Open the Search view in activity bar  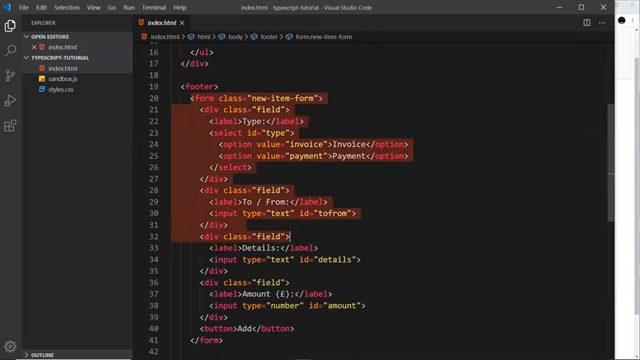10,51
